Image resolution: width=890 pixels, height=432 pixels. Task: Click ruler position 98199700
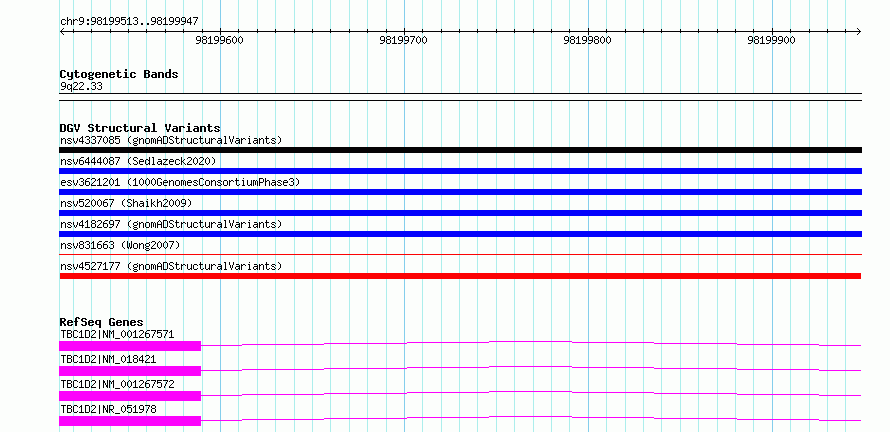(404, 40)
